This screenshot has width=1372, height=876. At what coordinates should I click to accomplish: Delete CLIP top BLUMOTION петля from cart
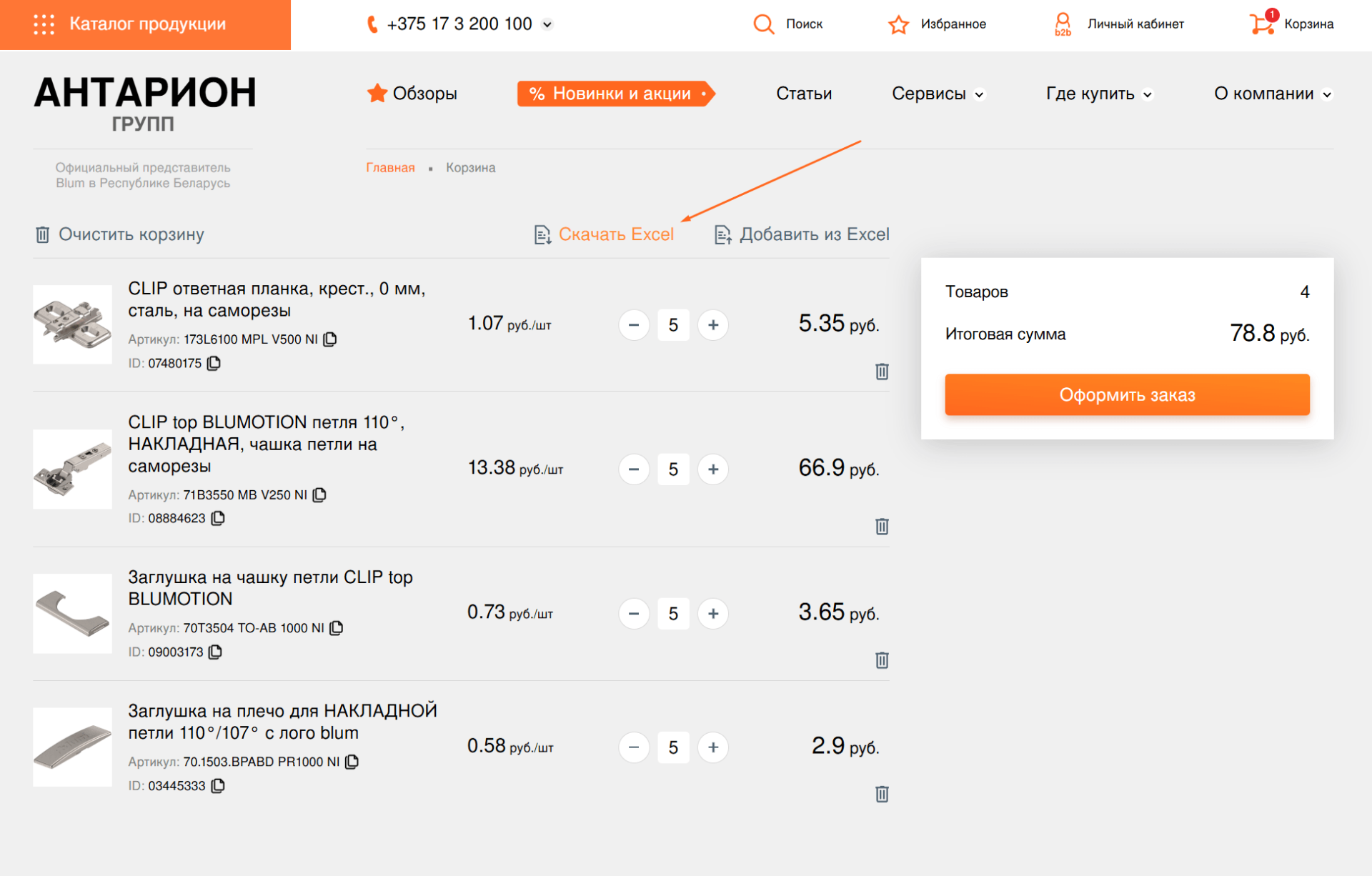click(x=882, y=527)
